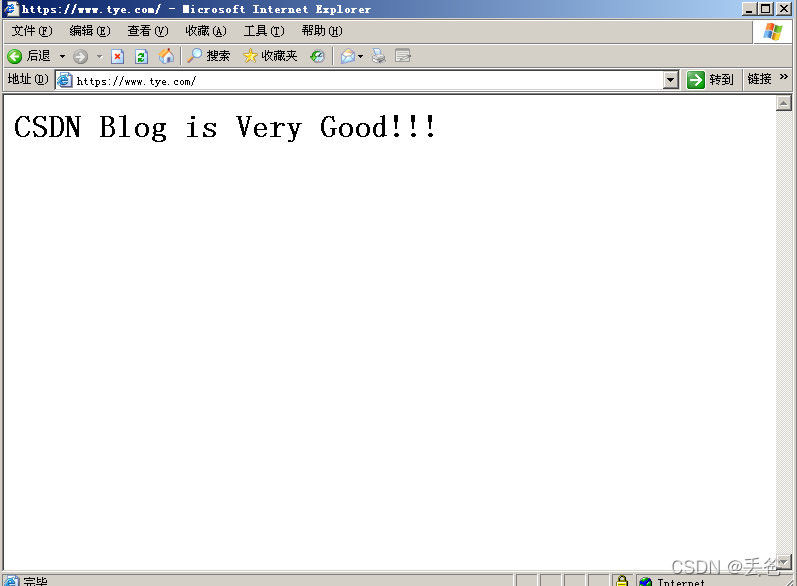797x586 pixels.
Task: Open the 查看(V) menu
Action: pyautogui.click(x=148, y=31)
